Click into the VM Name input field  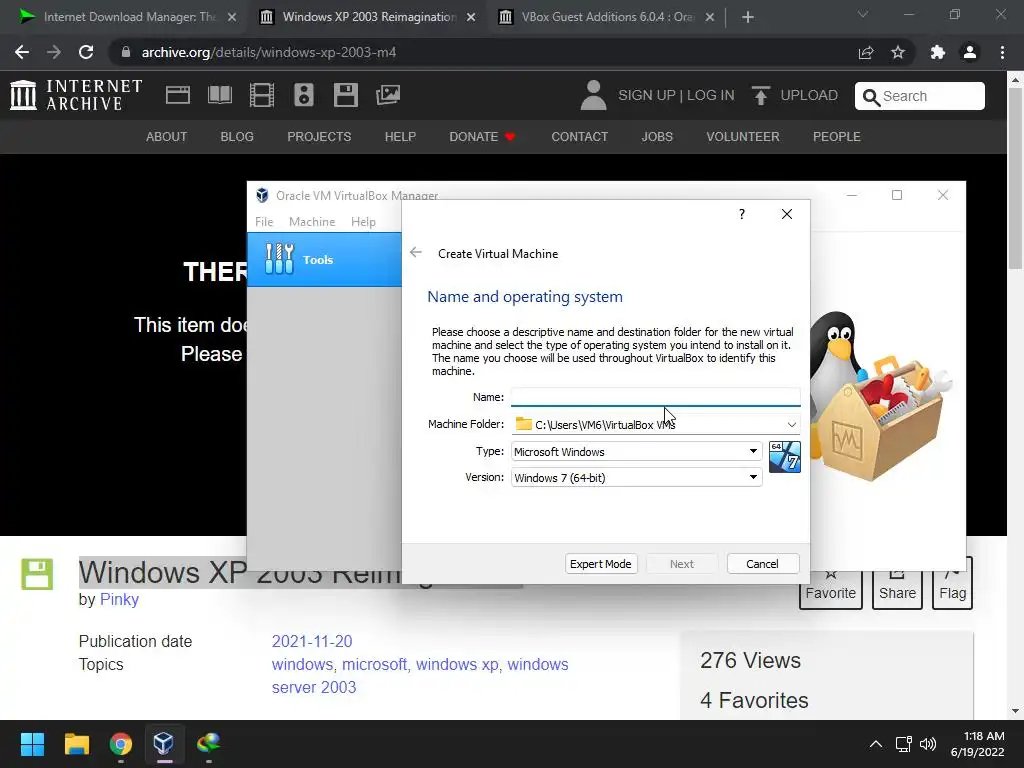pyautogui.click(x=656, y=396)
